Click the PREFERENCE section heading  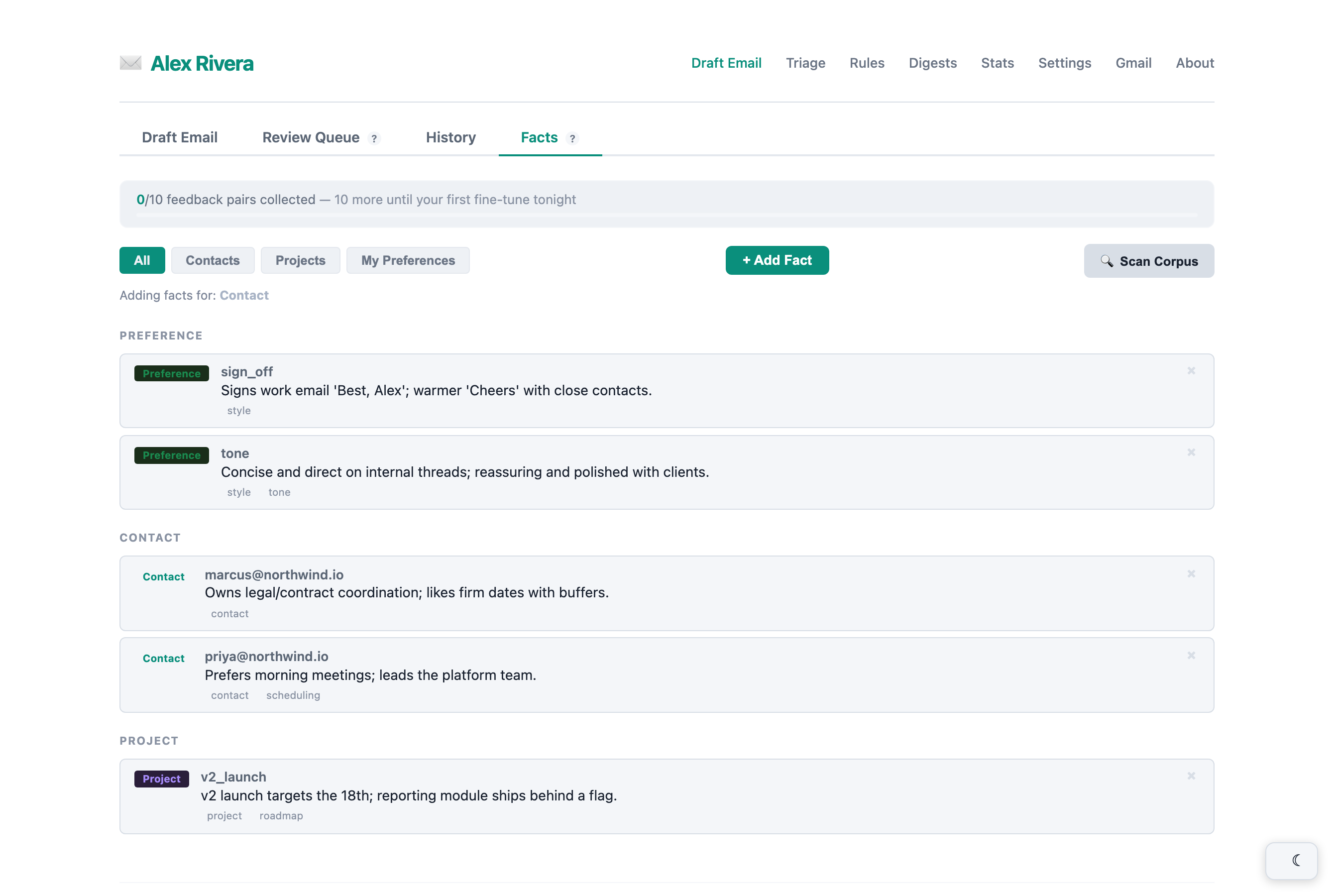pyautogui.click(x=161, y=336)
